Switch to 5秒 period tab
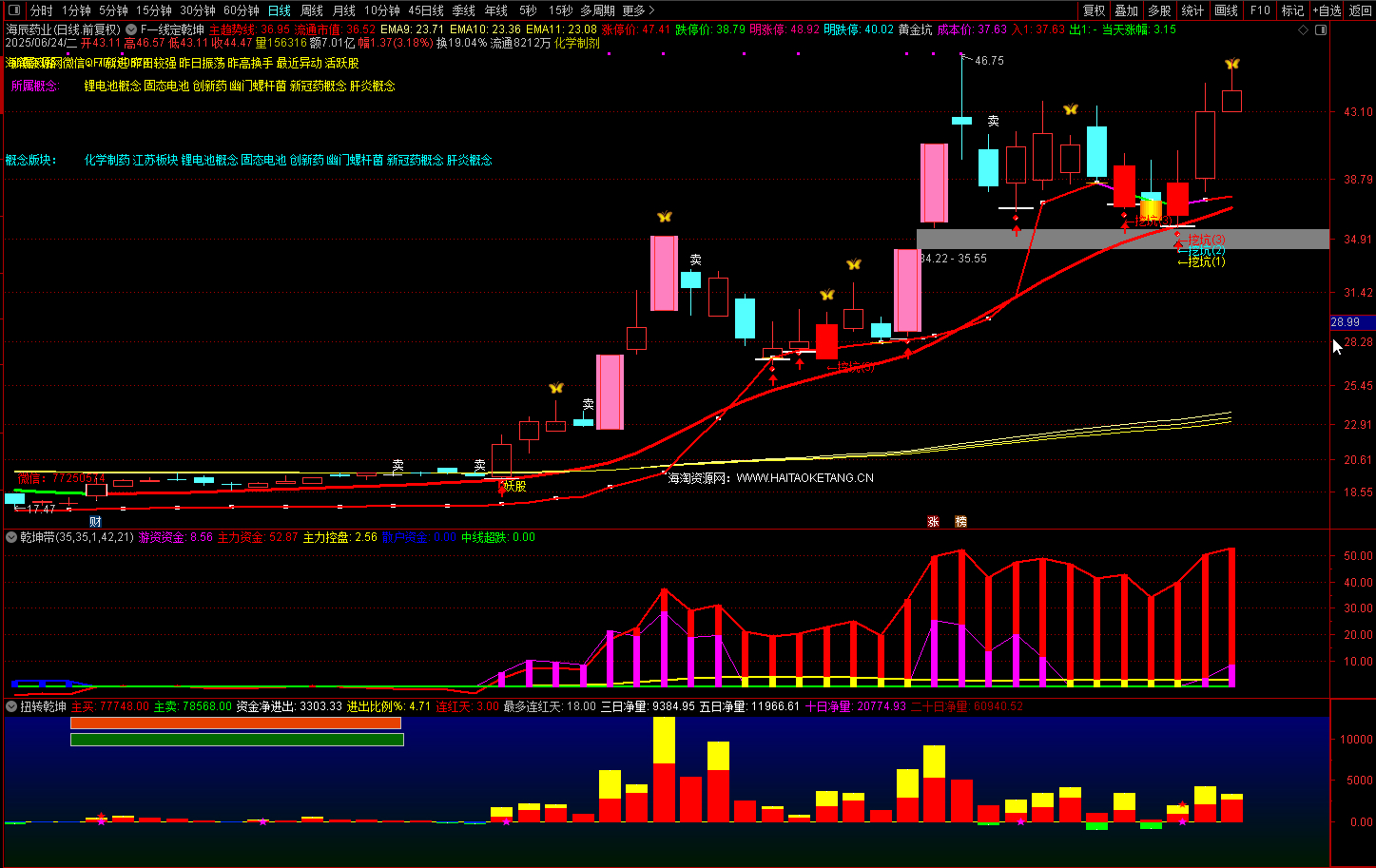The width and height of the screenshot is (1376, 868). coord(528,10)
